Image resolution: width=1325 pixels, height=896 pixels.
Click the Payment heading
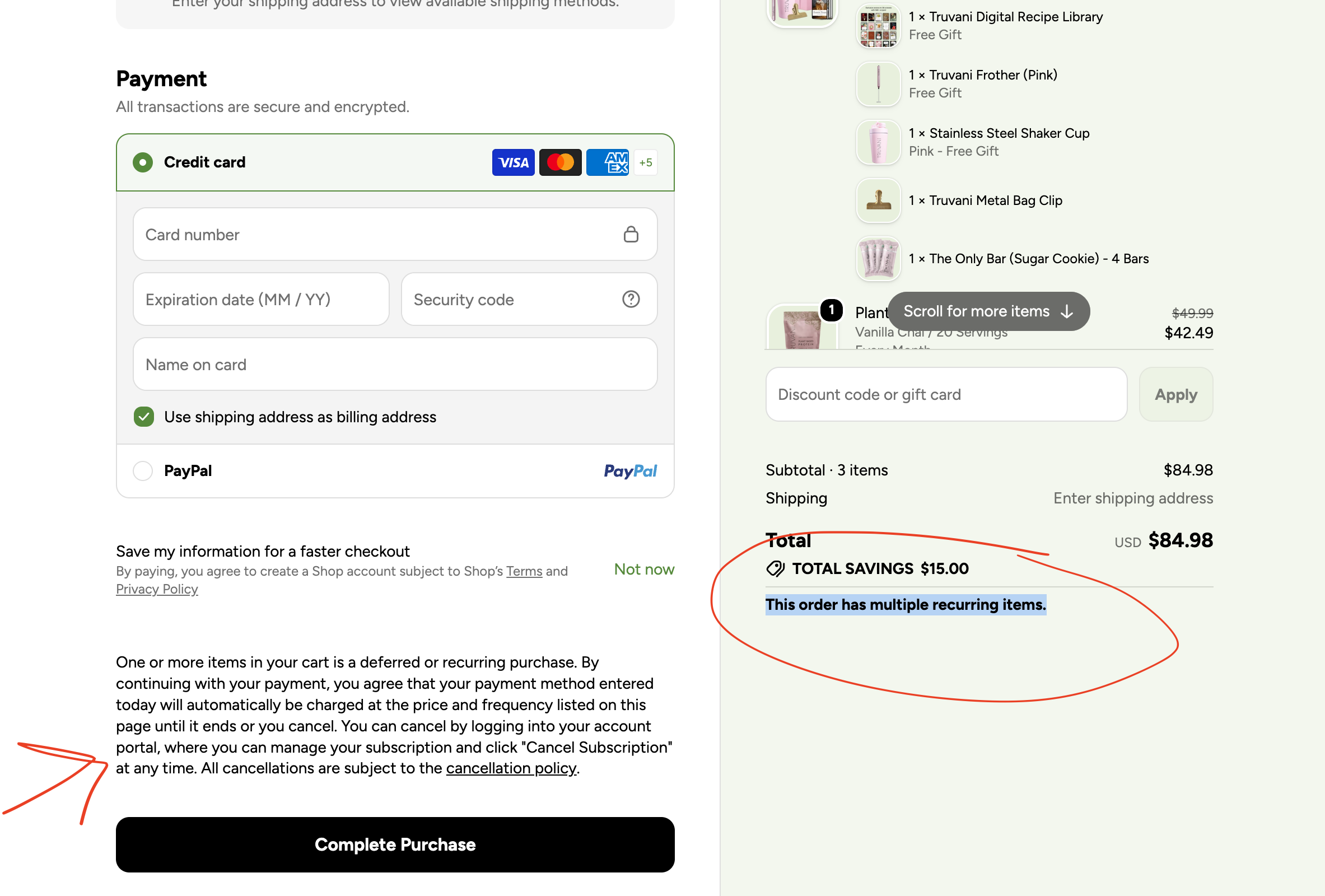click(161, 78)
